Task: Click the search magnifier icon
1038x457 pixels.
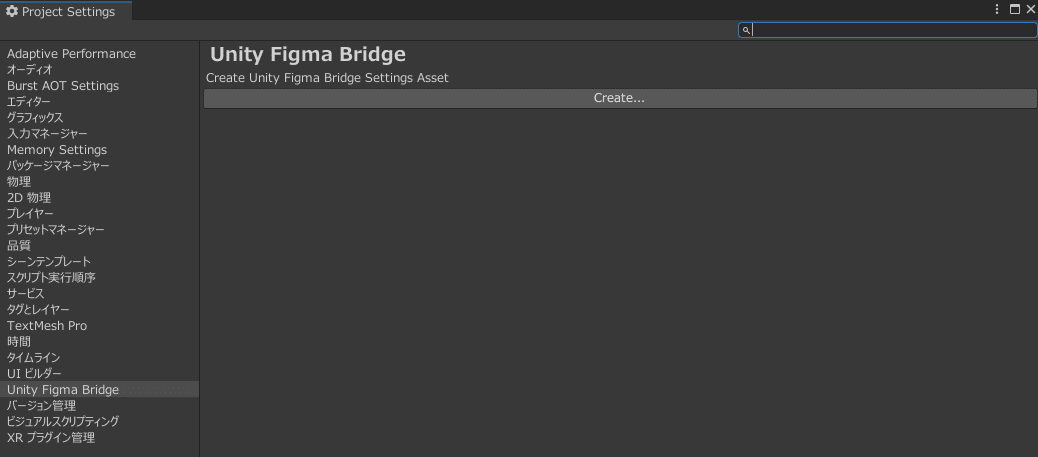Action: pyautogui.click(x=746, y=30)
